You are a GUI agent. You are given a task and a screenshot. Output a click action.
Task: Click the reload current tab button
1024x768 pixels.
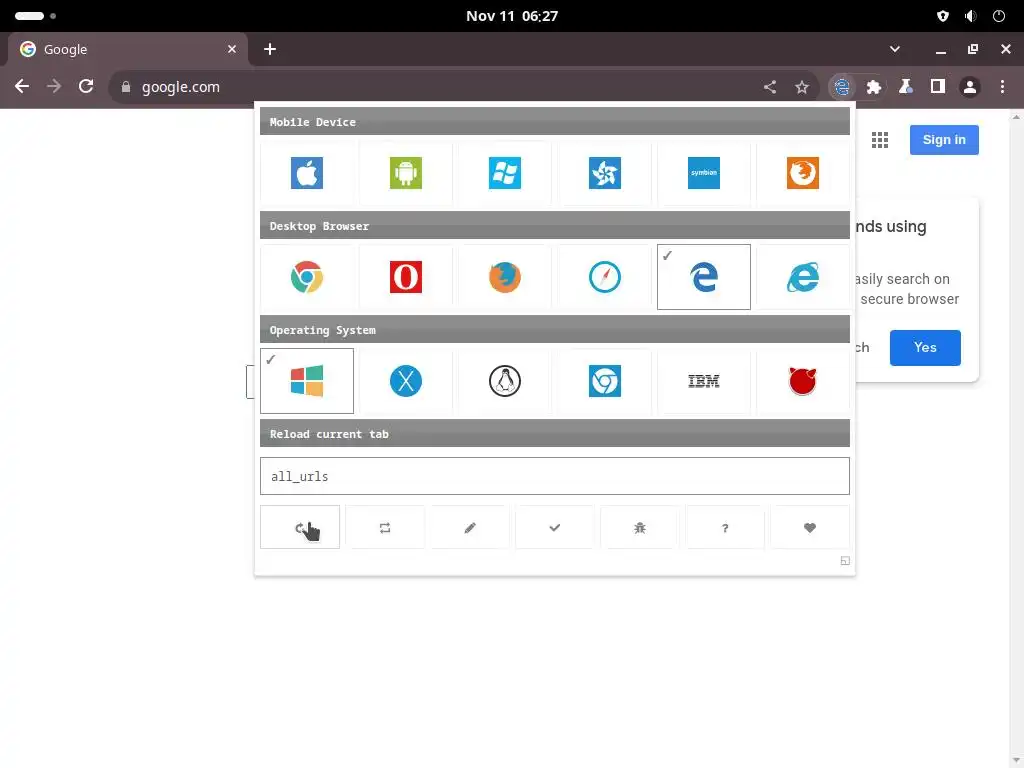[300, 528]
